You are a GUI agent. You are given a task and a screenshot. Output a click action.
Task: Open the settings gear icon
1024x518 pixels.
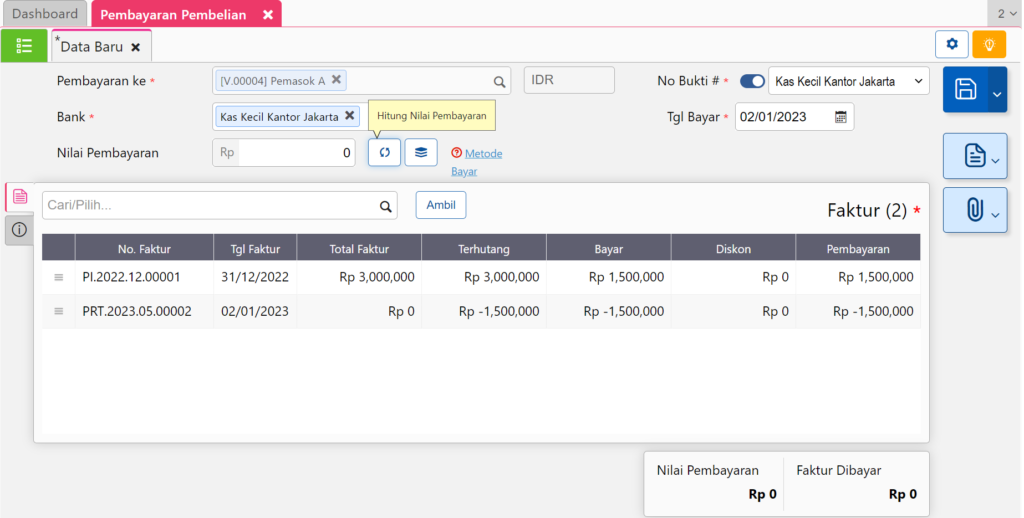(951, 44)
